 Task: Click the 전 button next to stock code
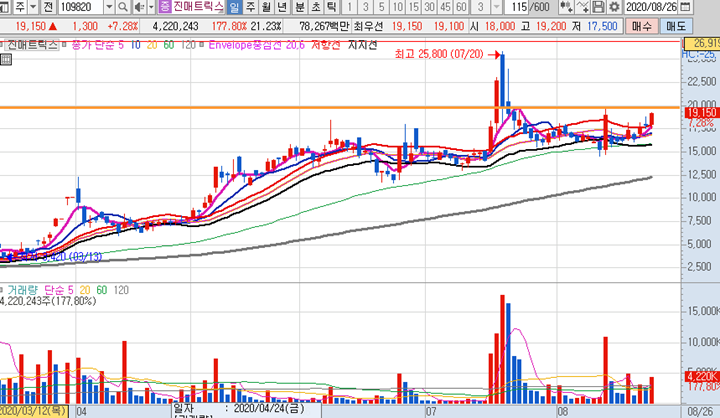(x=48, y=7)
